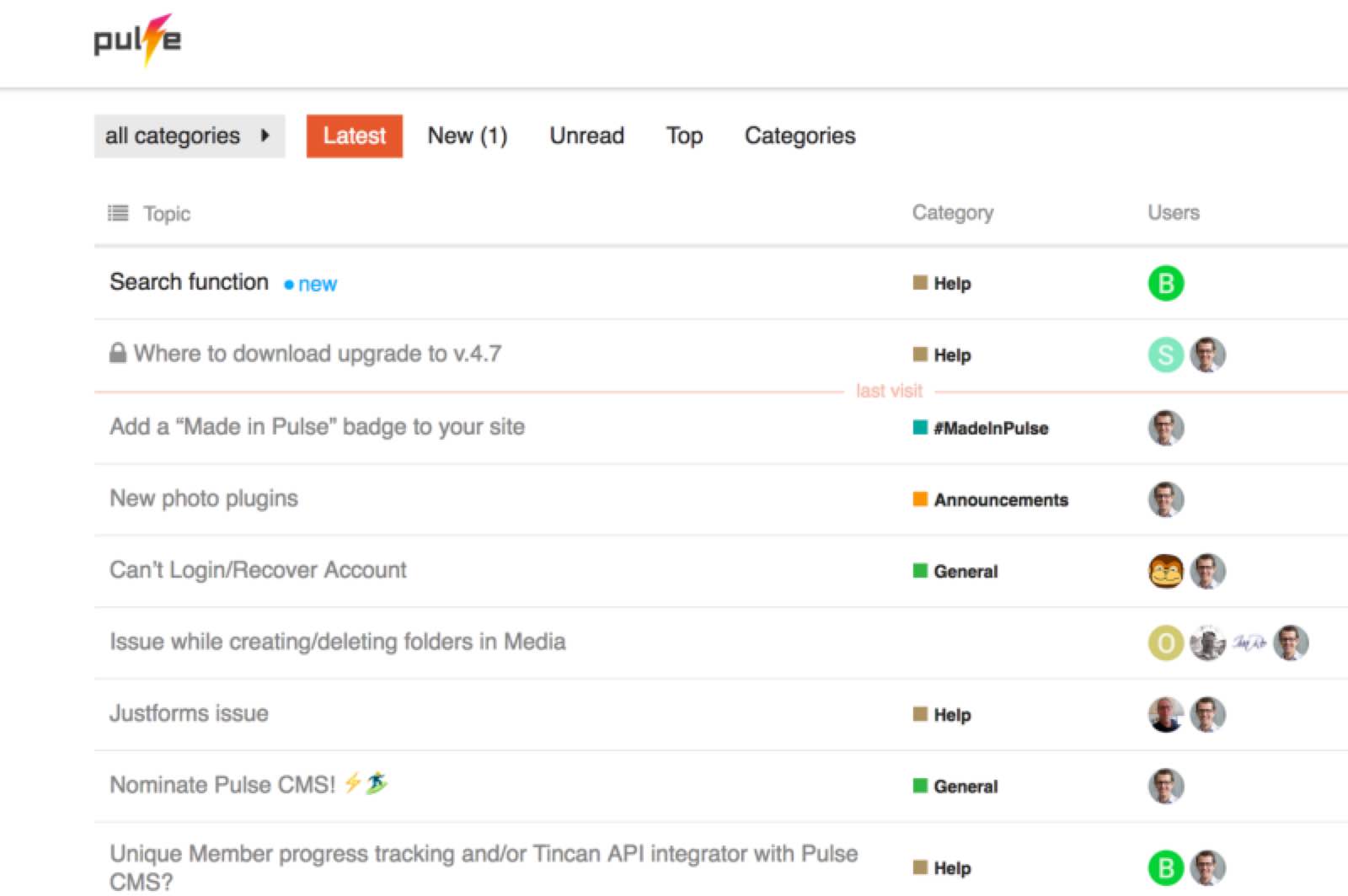
Task: Click the last photo avatar on Media folders row
Action: click(1291, 643)
